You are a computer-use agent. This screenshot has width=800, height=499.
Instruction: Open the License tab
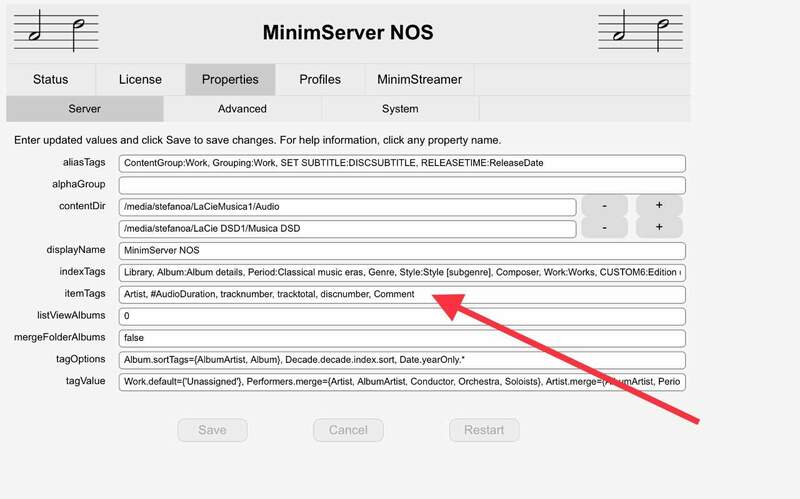coord(140,79)
